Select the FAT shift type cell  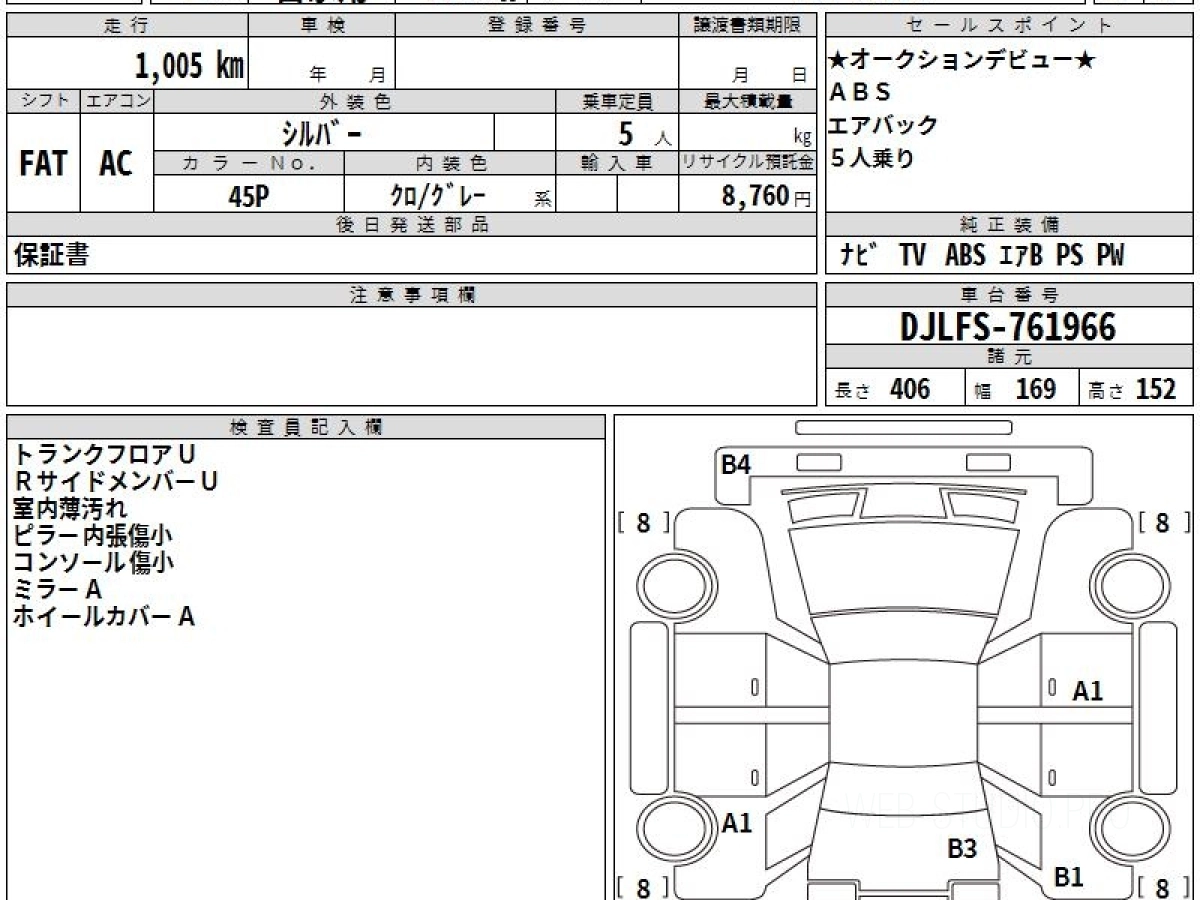click(43, 164)
